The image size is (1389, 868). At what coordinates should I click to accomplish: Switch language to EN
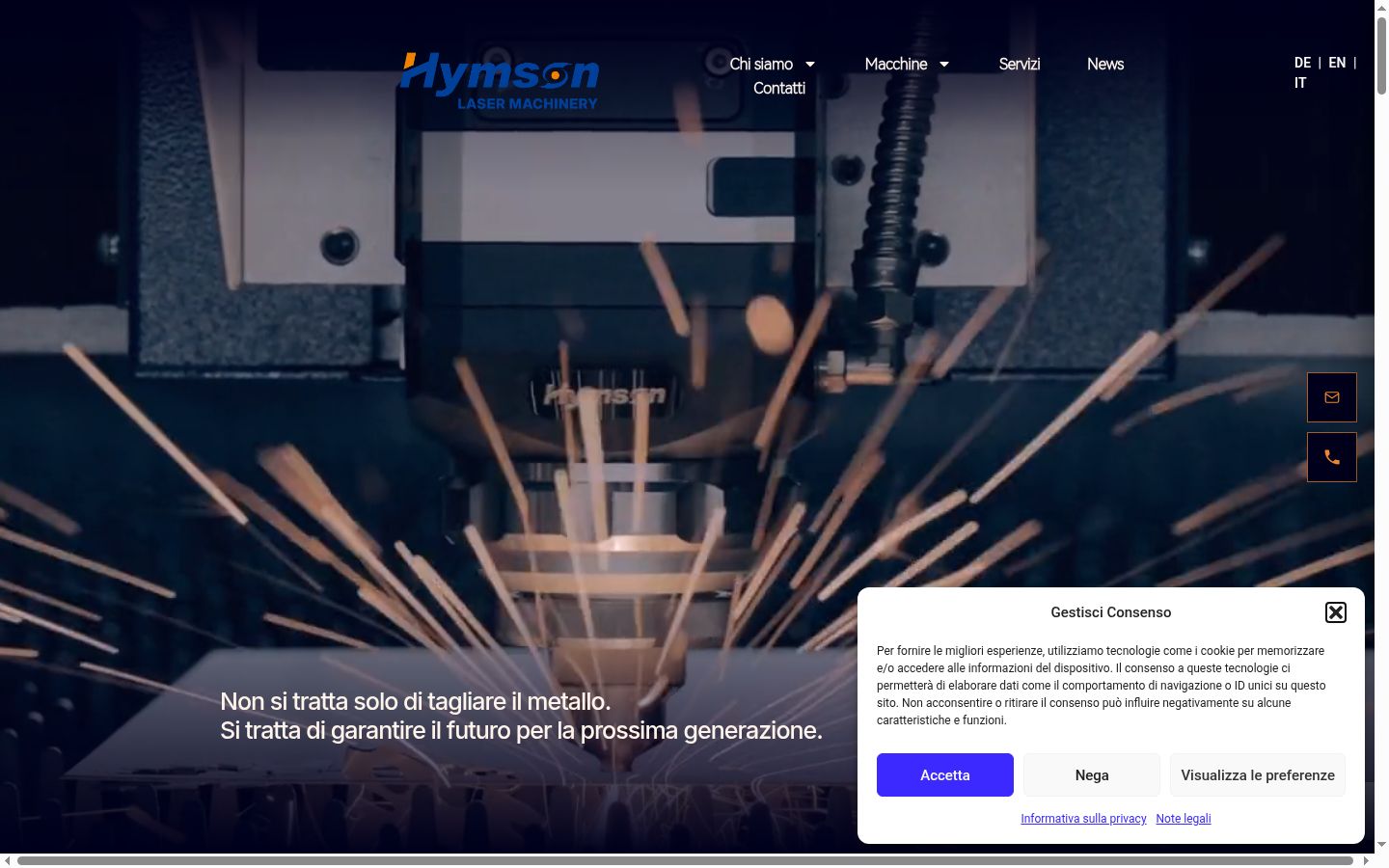pyautogui.click(x=1337, y=63)
